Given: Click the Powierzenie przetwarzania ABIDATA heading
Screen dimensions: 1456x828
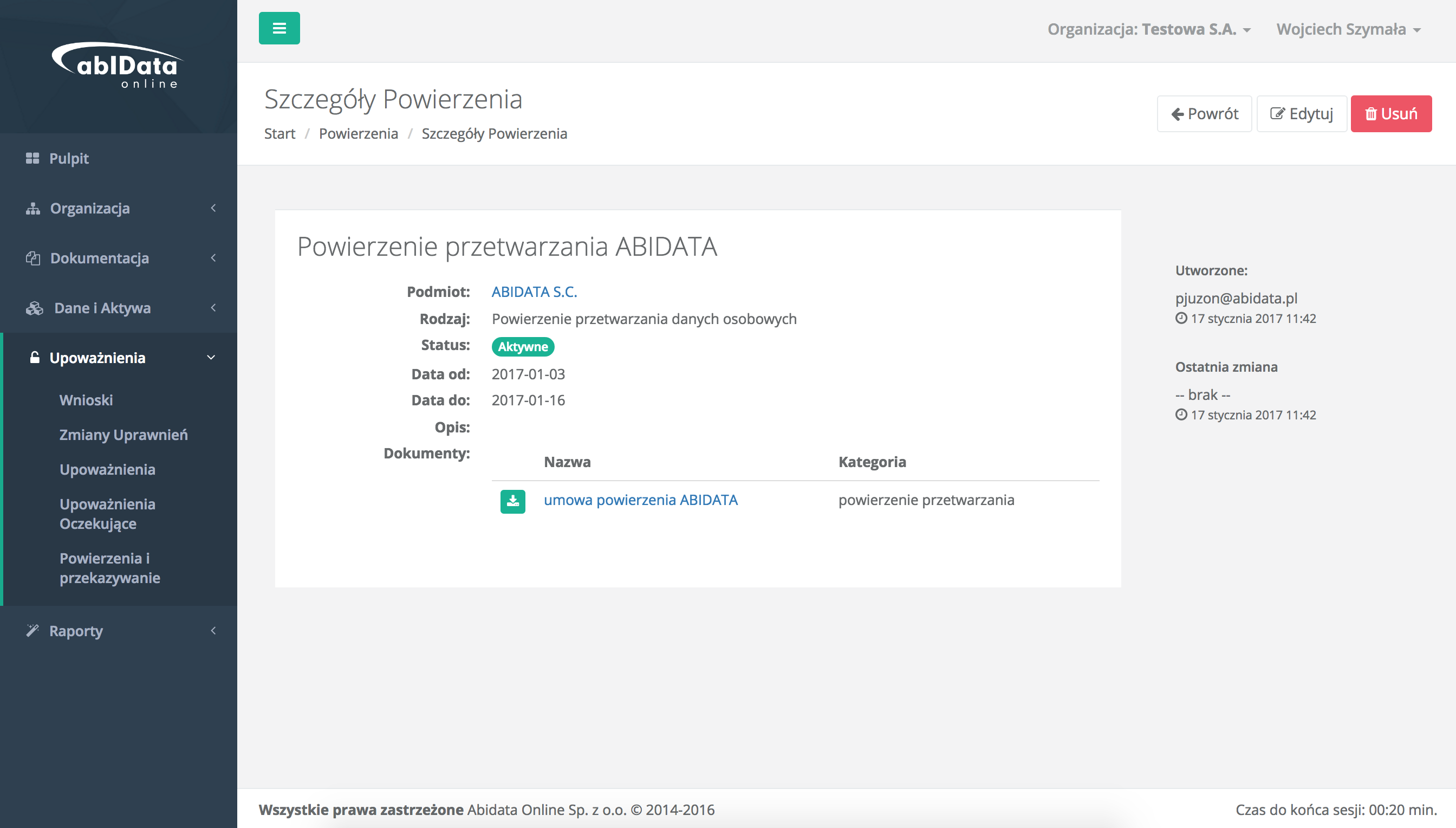Looking at the screenshot, I should tap(507, 247).
